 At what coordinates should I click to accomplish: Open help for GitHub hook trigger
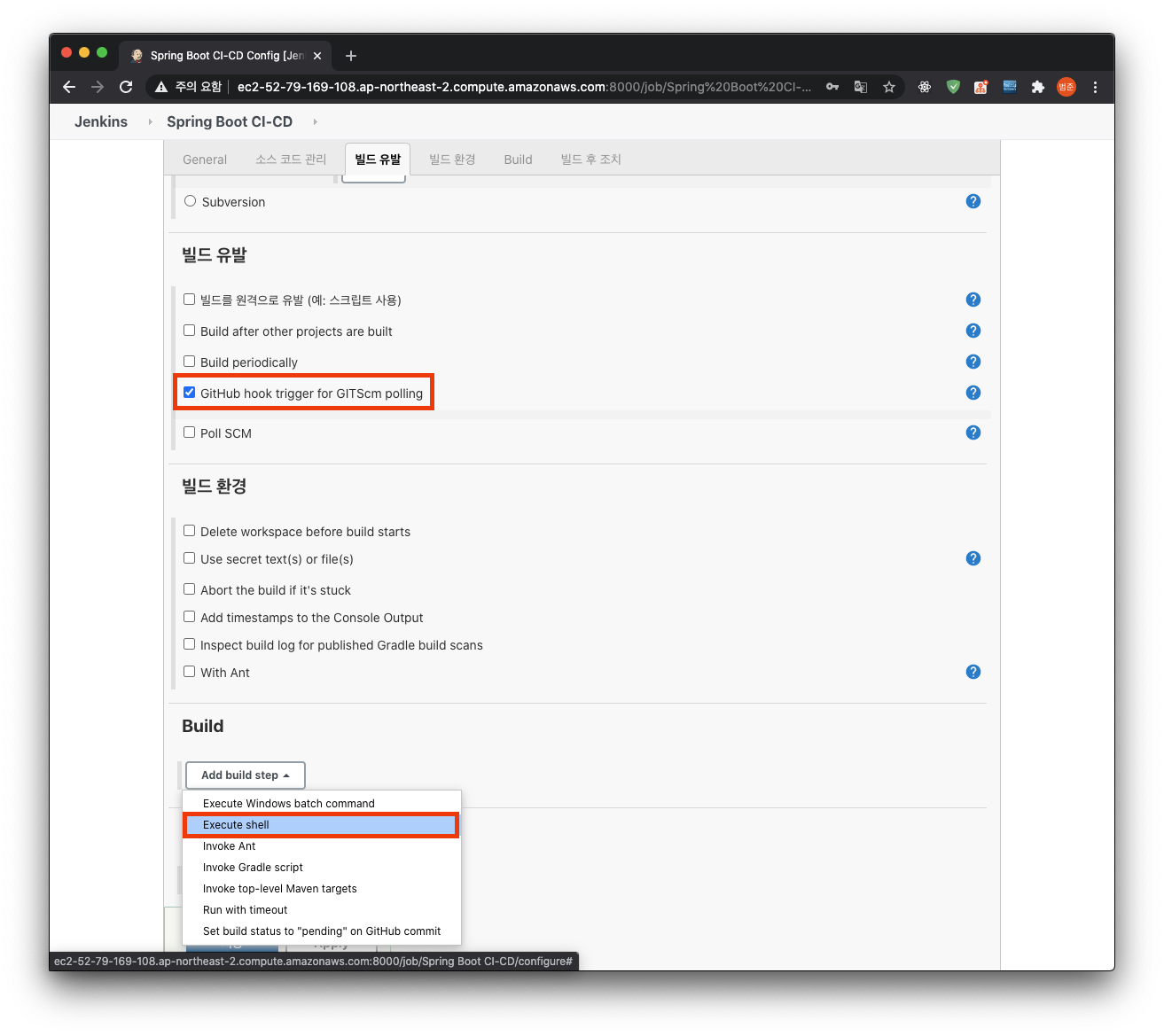point(973,393)
